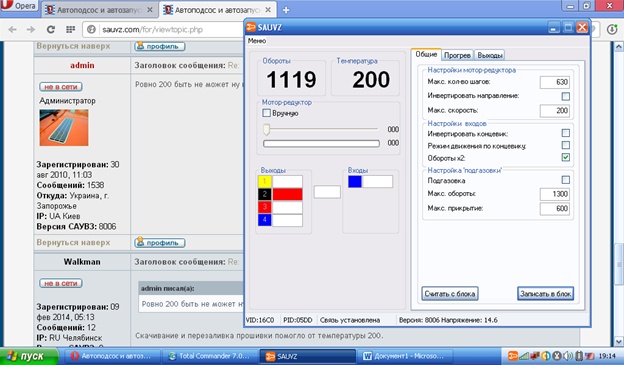The height and width of the screenshot is (365, 624).
Task: Click blue output 4 swatch
Action: click(265, 220)
